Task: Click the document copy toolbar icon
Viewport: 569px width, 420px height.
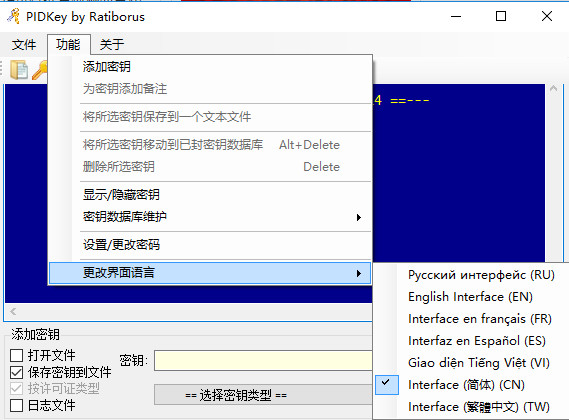Action: coord(19,69)
